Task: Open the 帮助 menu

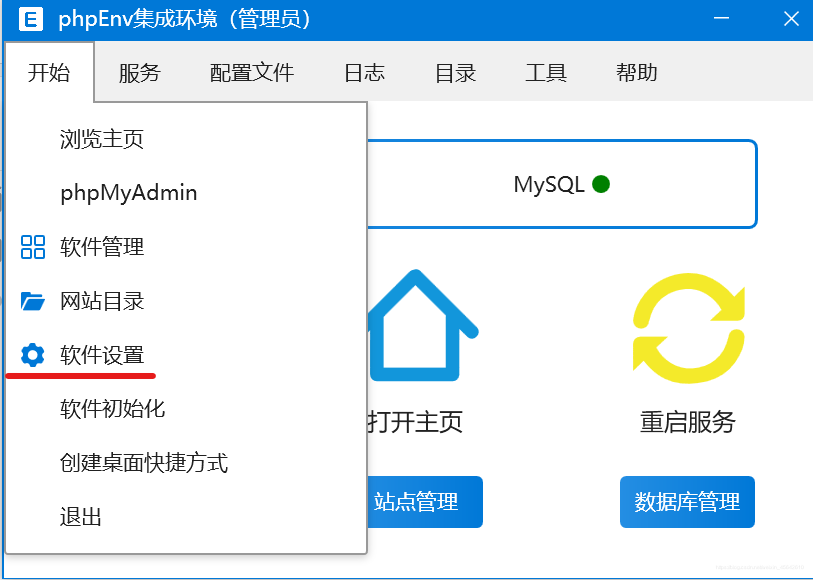Action: 637,71
